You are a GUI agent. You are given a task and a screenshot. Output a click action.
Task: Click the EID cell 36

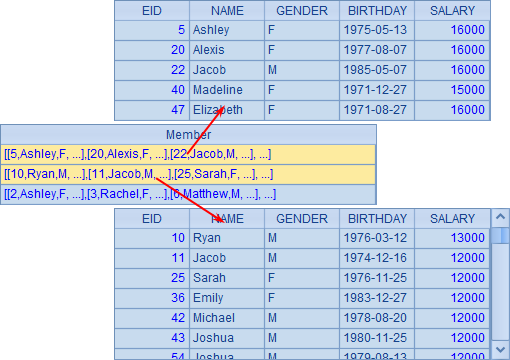(x=152, y=298)
